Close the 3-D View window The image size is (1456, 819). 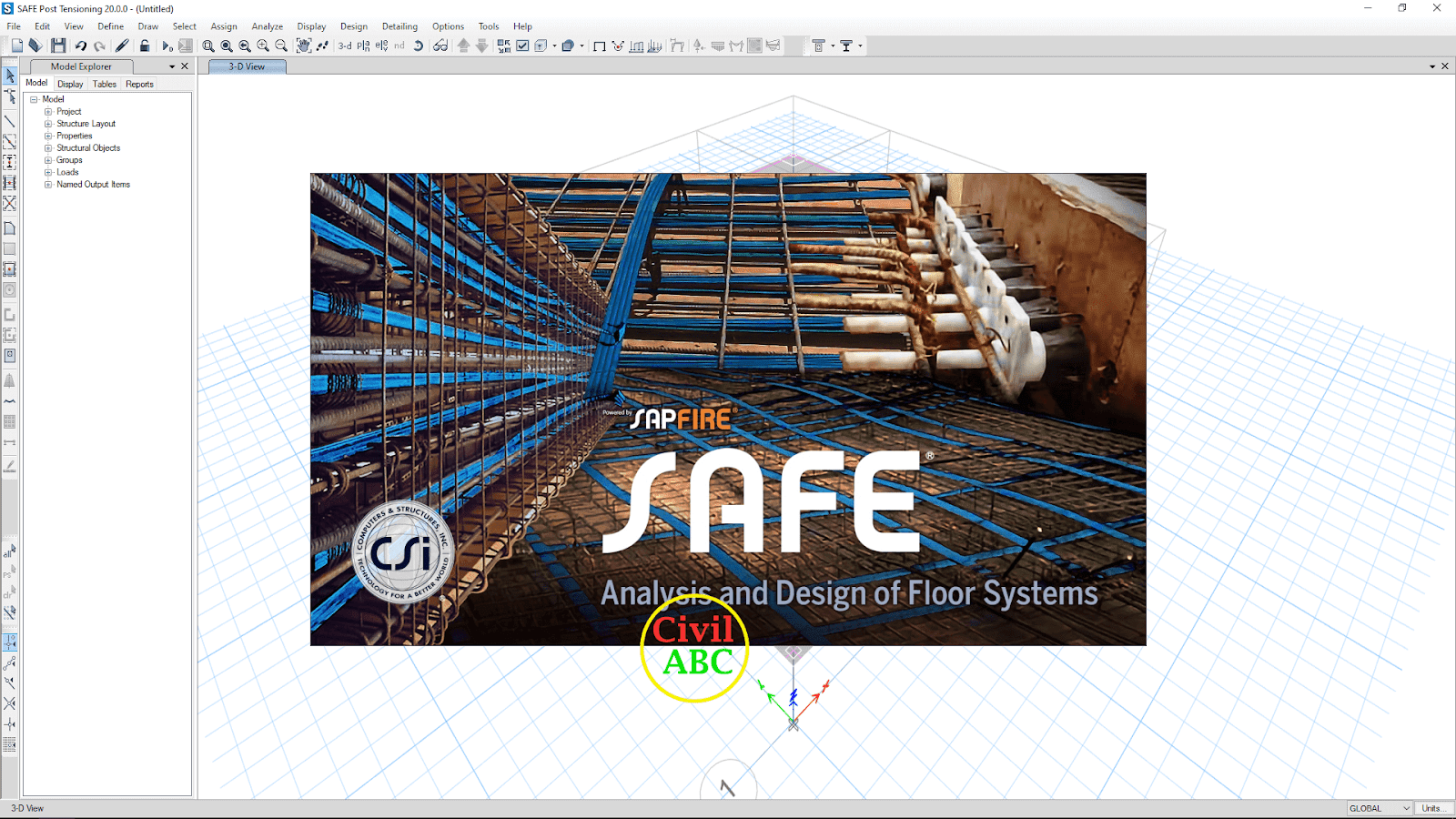click(x=1445, y=66)
